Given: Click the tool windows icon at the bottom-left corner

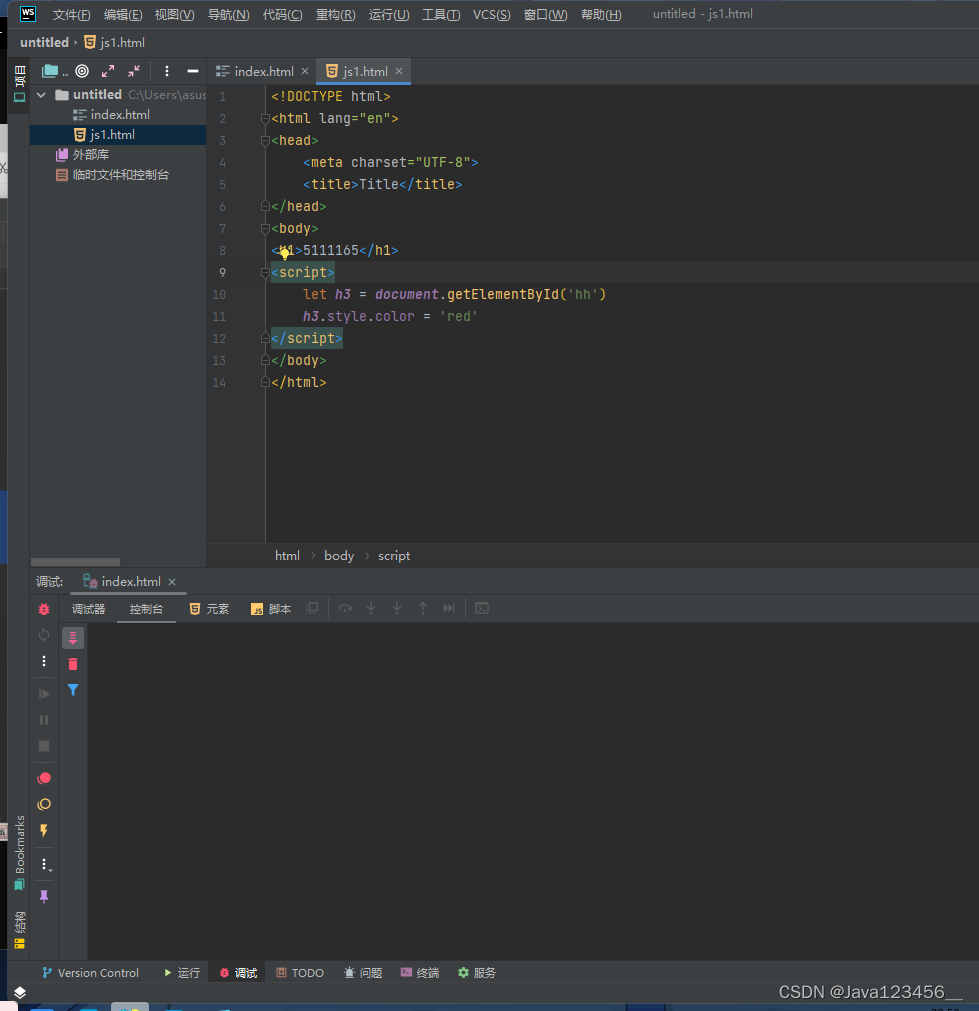Looking at the screenshot, I should pyautogui.click(x=19, y=992).
